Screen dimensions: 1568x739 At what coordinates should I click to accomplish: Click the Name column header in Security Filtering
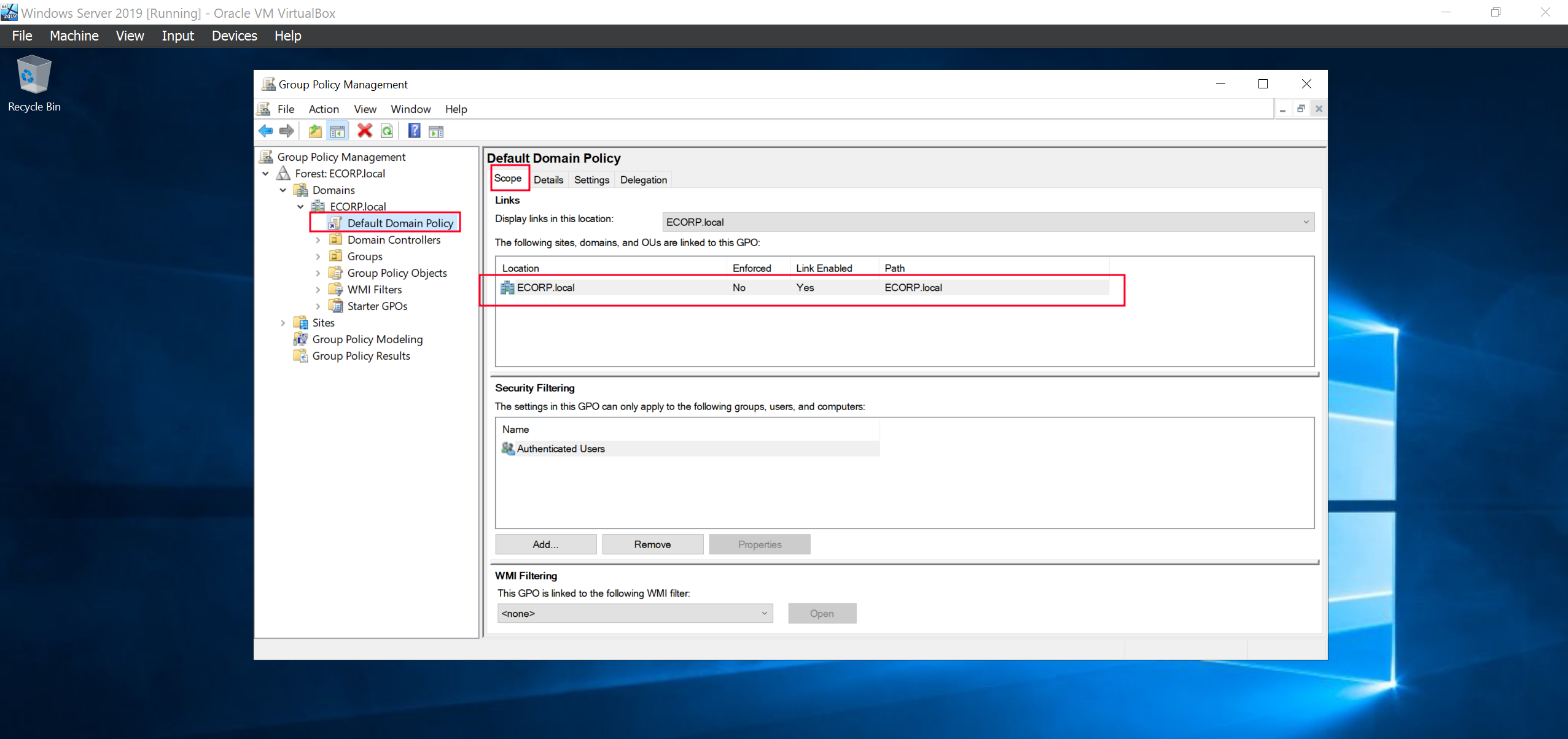pyautogui.click(x=688, y=430)
